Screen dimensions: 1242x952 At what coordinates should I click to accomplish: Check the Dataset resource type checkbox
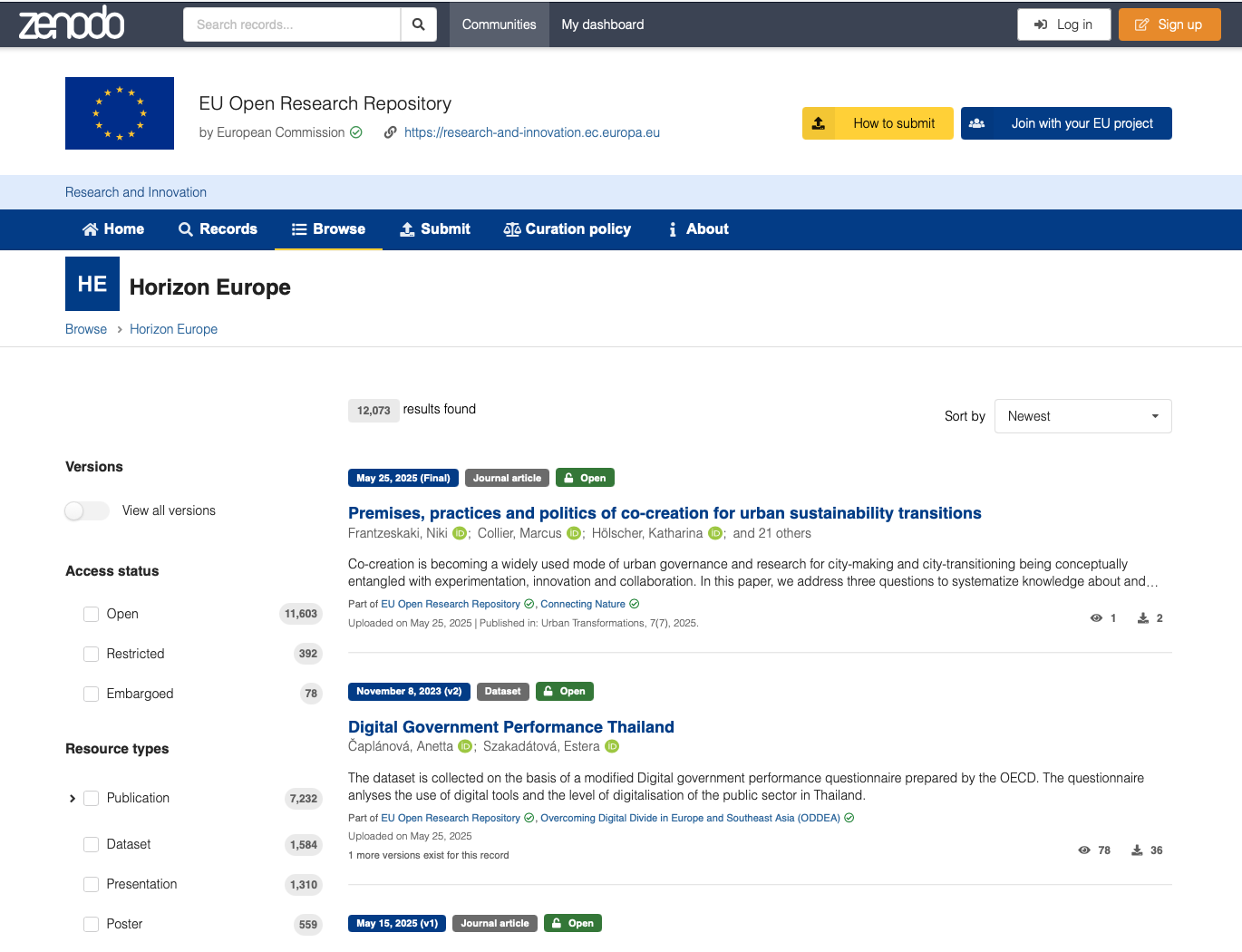point(91,844)
